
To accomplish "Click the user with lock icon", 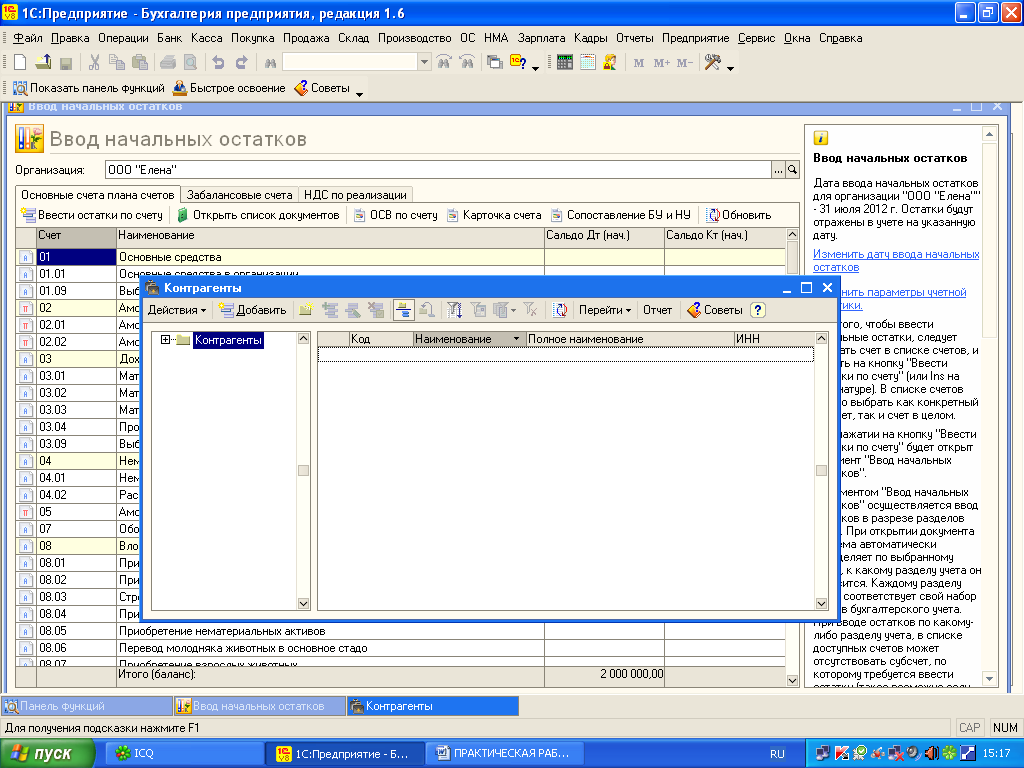I will tap(611, 63).
